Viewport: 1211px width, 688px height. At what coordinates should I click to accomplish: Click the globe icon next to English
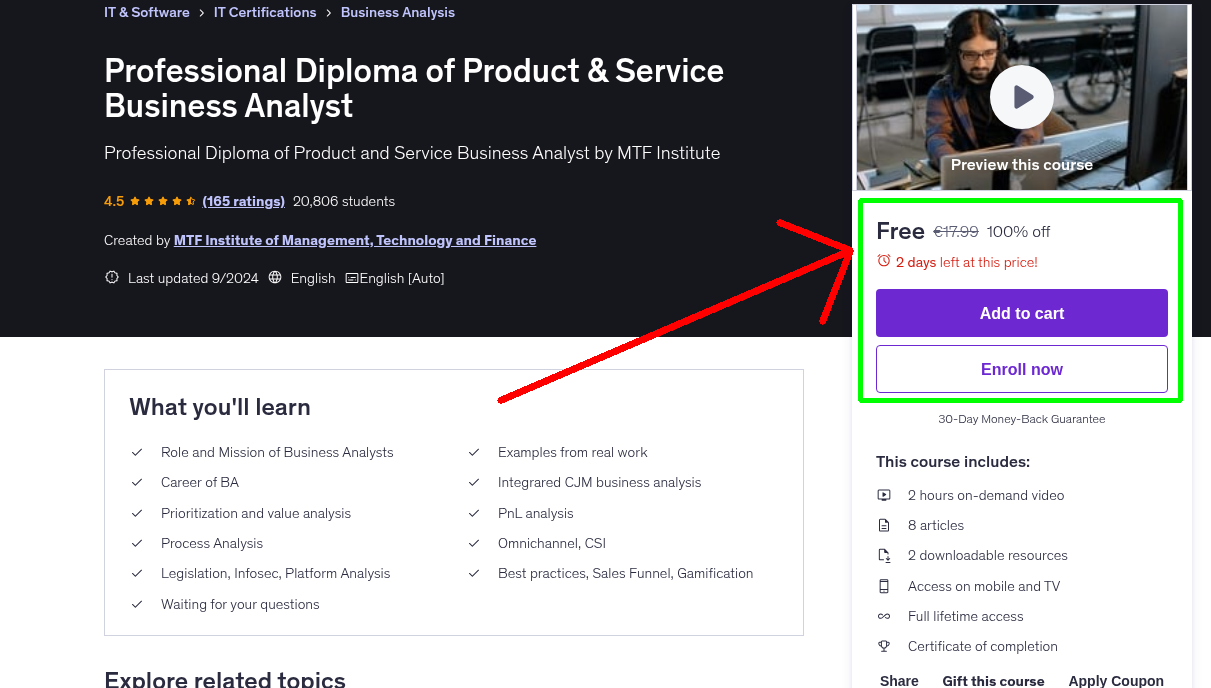click(x=275, y=277)
